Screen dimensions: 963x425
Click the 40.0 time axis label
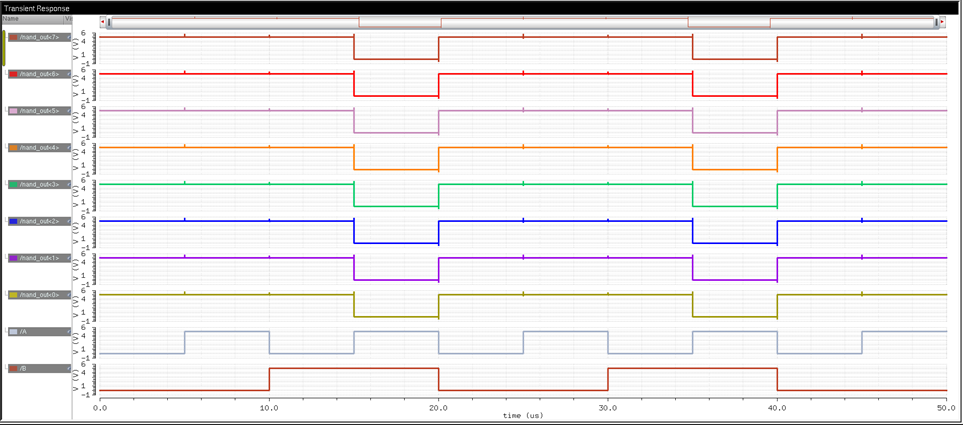pyautogui.click(x=778, y=407)
